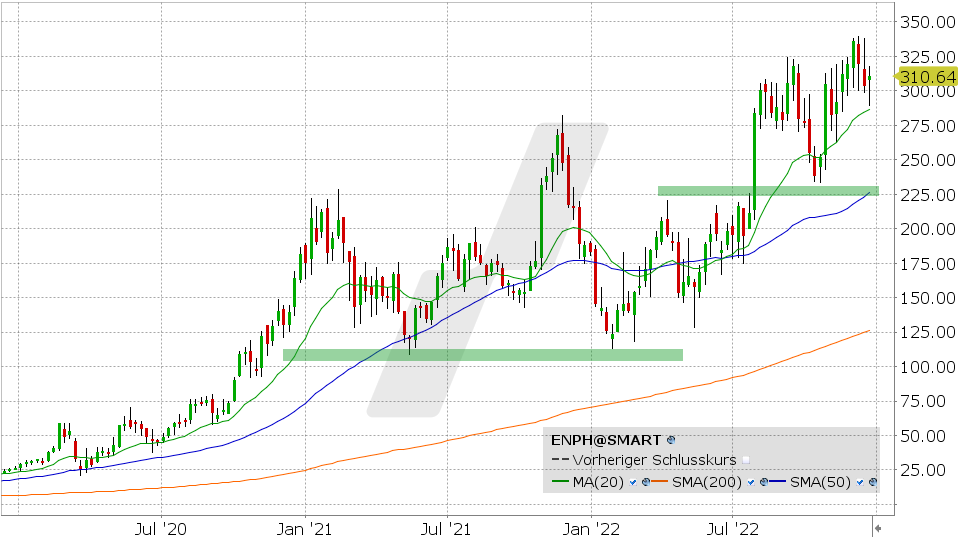
Task: Enable the Vorheriger Schlusskurs checkbox
Action: pos(745,461)
